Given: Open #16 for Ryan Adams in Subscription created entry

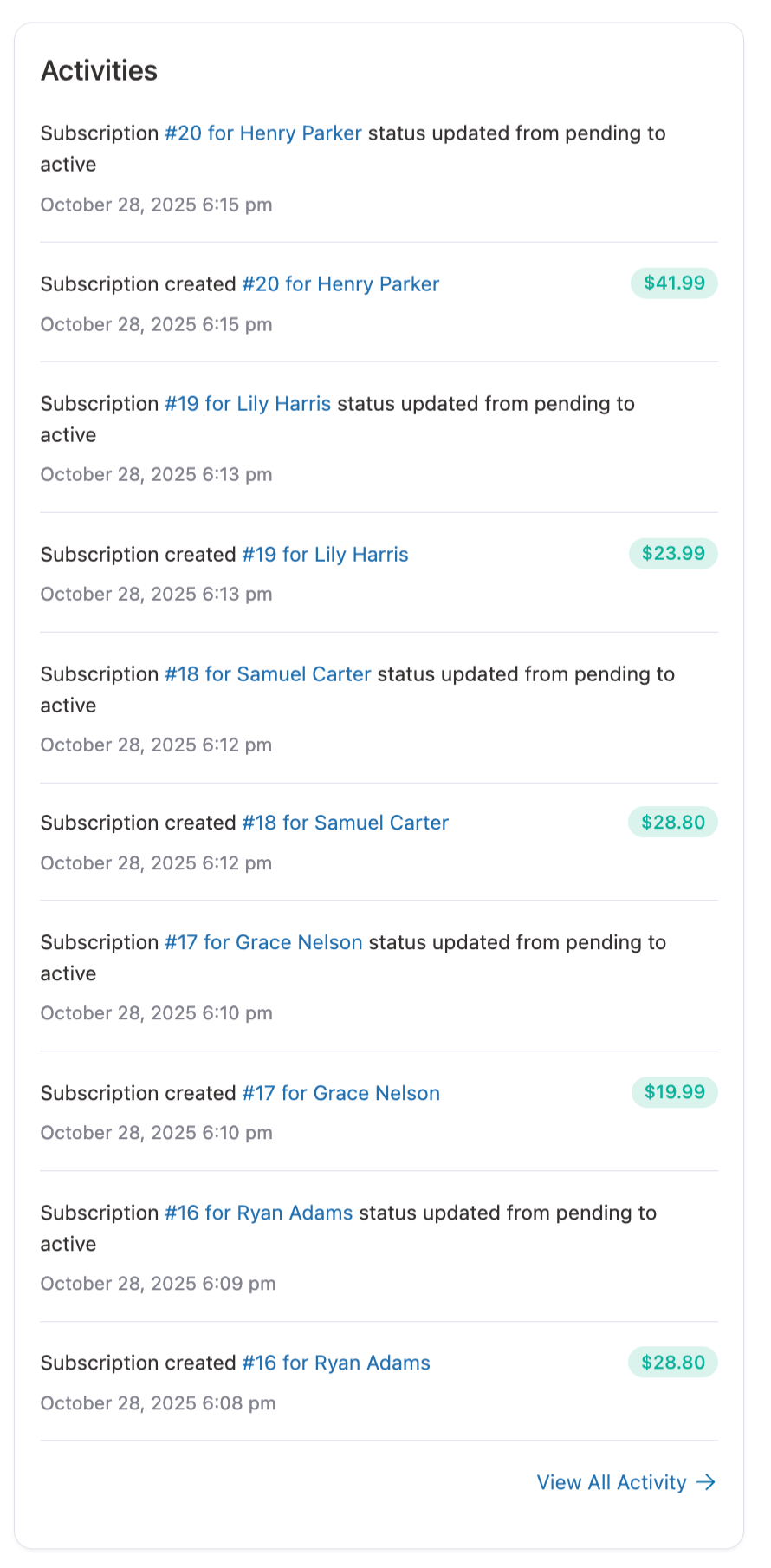Looking at the screenshot, I should pyautogui.click(x=336, y=1363).
